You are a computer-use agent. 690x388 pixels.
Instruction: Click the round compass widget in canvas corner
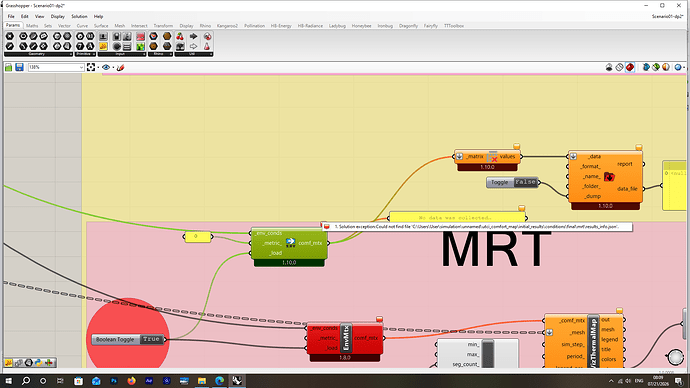click(675, 357)
